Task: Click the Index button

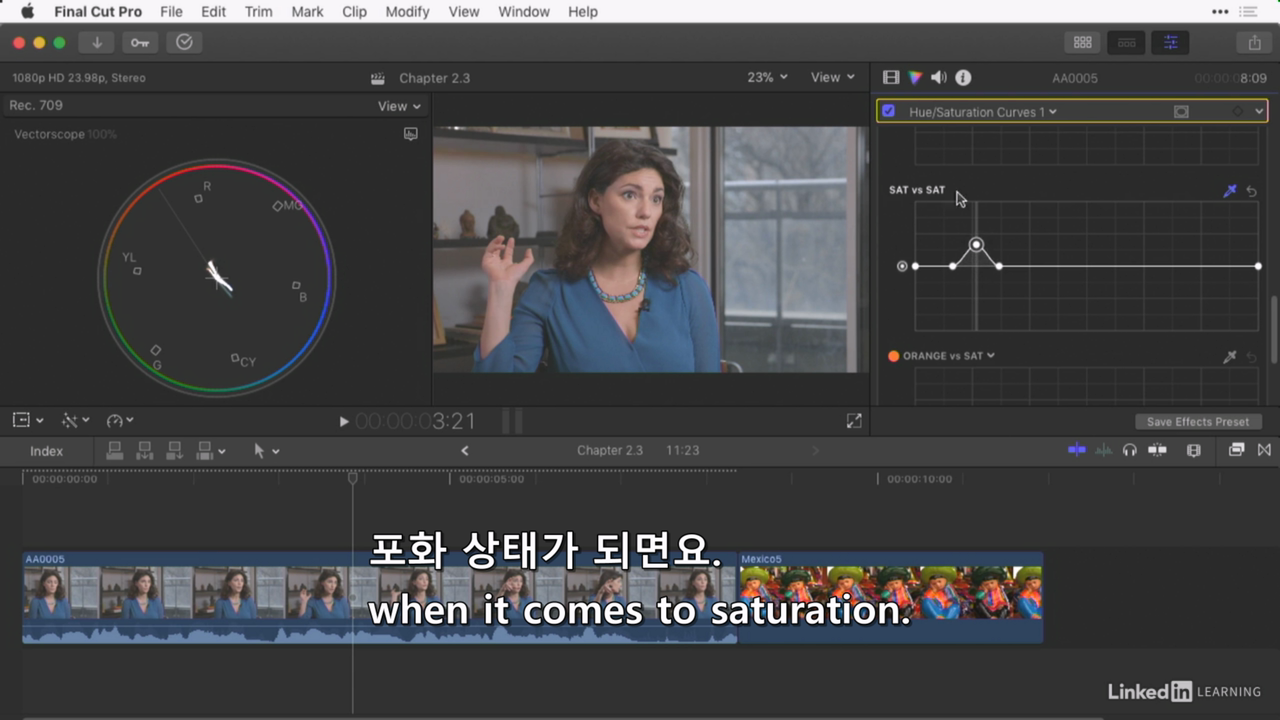Action: click(x=46, y=451)
